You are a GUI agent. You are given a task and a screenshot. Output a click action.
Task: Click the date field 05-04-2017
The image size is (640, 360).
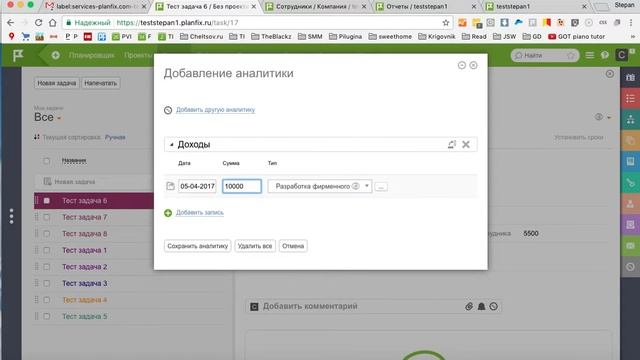[x=197, y=186]
